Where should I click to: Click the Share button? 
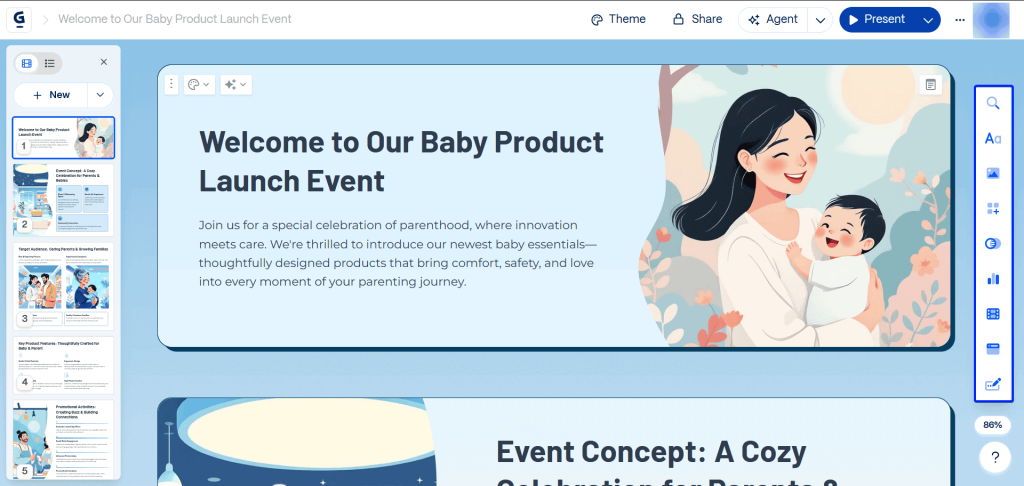point(697,20)
